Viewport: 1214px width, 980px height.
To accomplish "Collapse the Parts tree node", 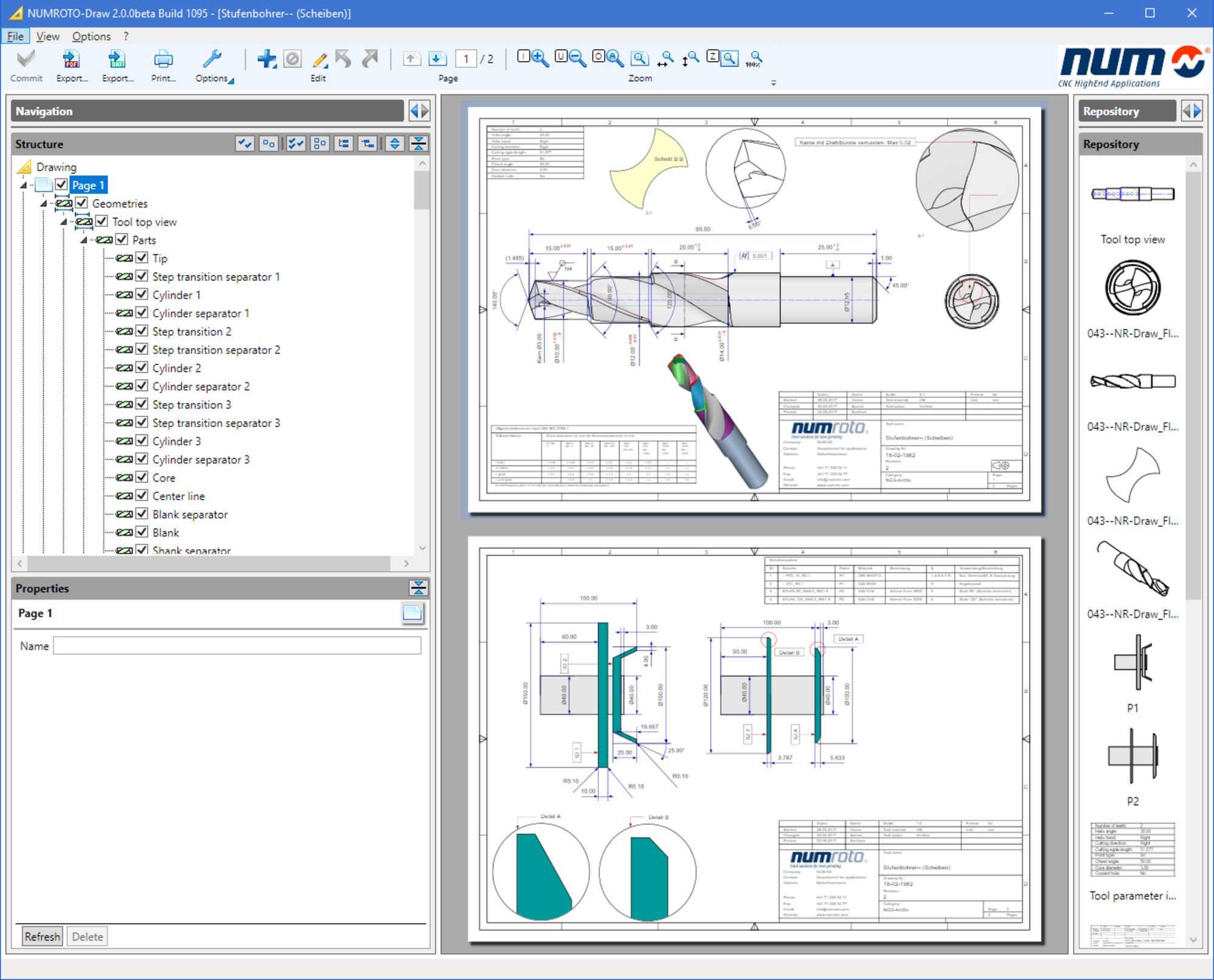I will (x=84, y=240).
